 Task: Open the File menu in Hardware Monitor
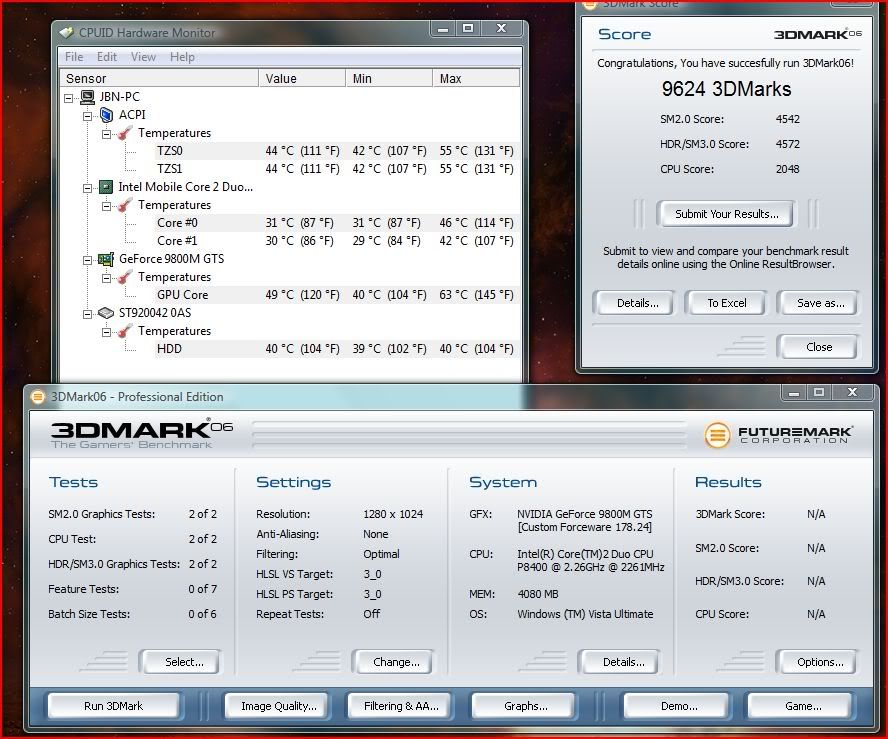74,57
